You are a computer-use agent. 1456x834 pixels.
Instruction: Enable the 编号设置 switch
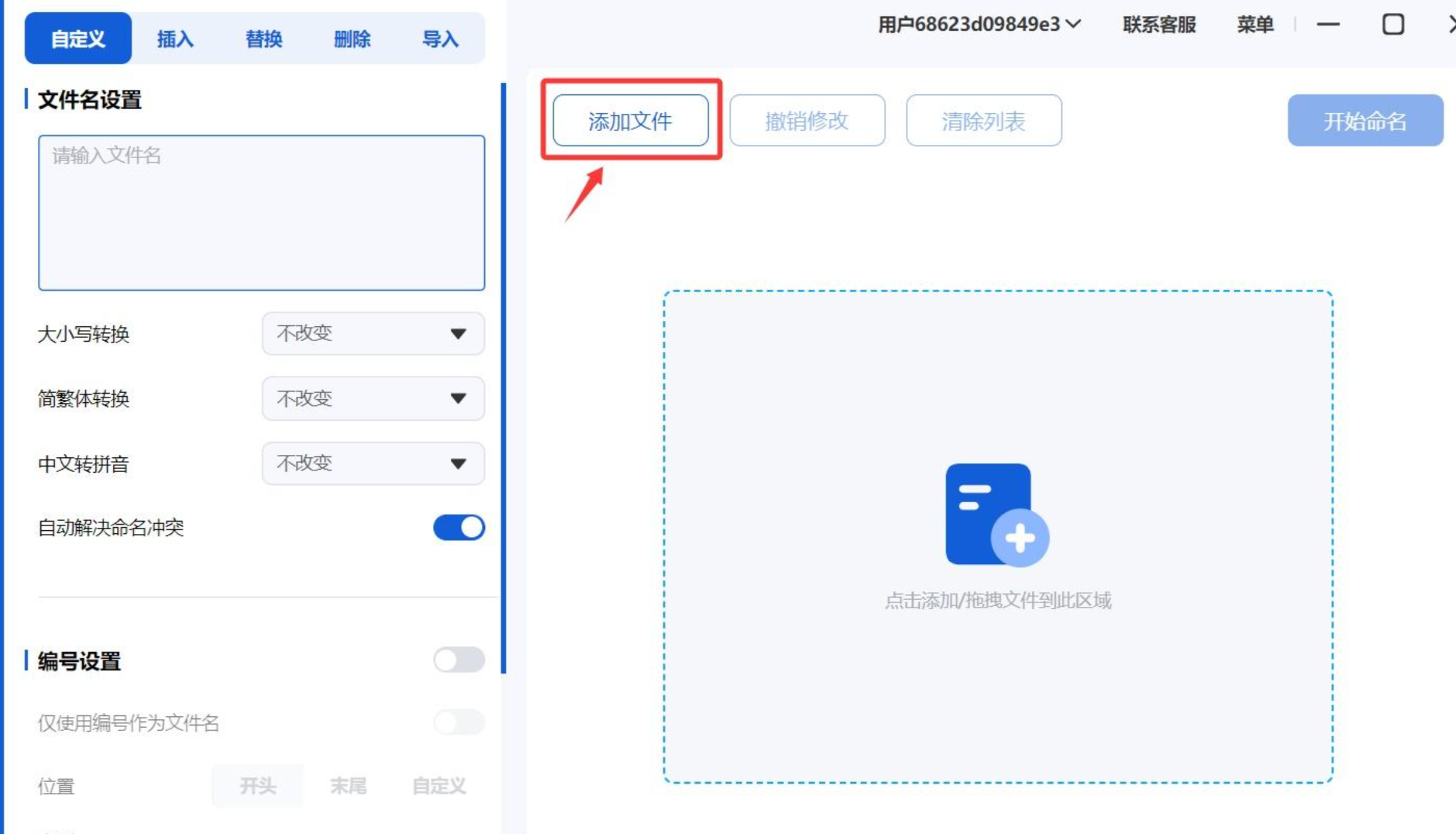459,660
